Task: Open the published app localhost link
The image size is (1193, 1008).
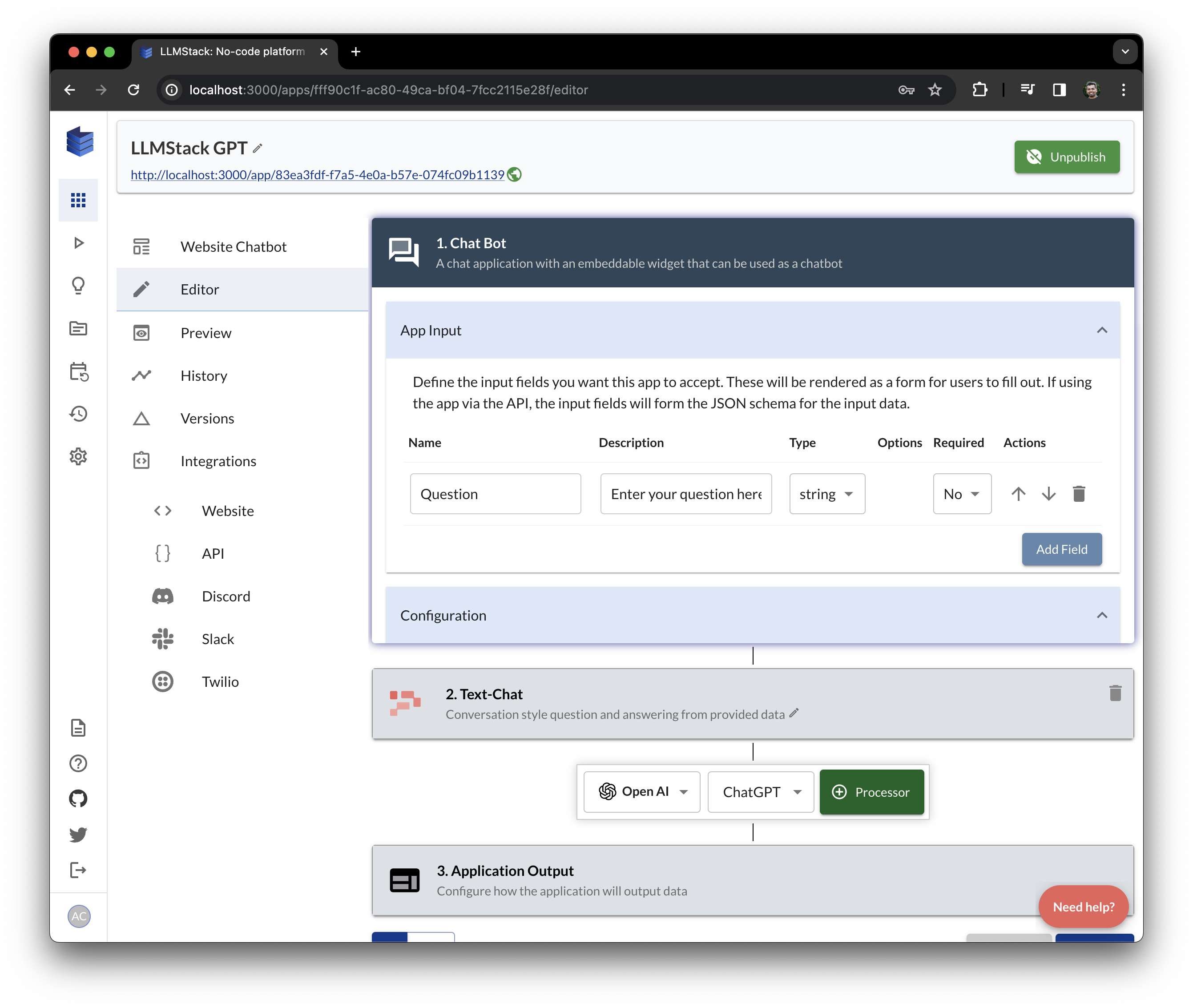Action: pos(318,175)
